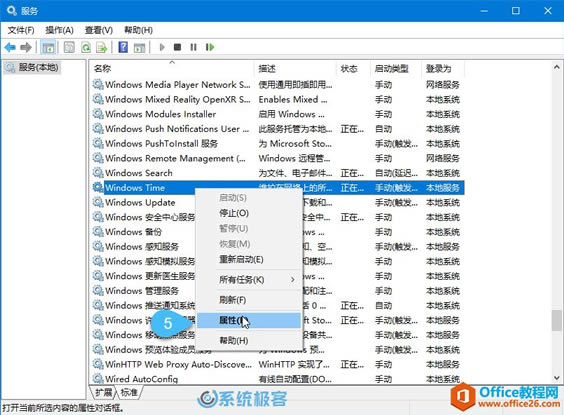564x415 pixels.
Task: Select the Windows Search service
Action: (x=139, y=173)
